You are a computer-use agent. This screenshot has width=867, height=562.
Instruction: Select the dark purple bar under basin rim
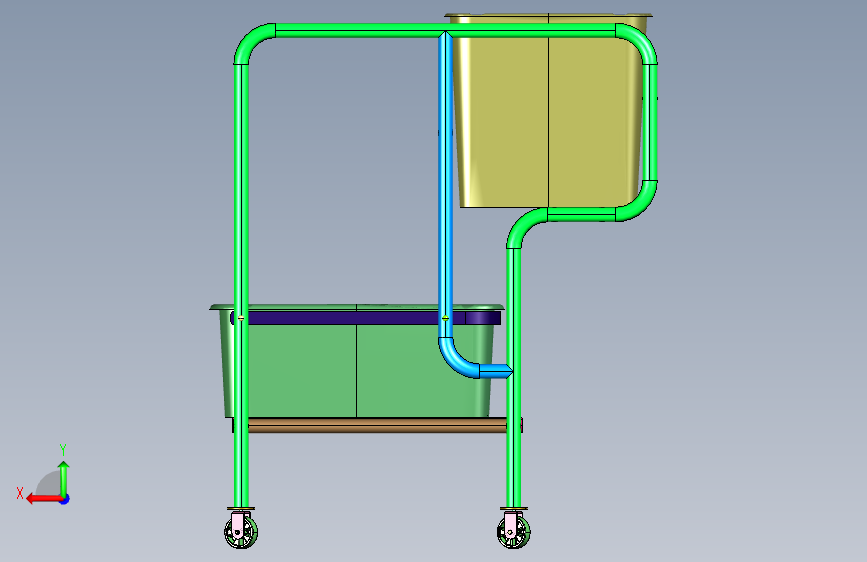click(365, 318)
